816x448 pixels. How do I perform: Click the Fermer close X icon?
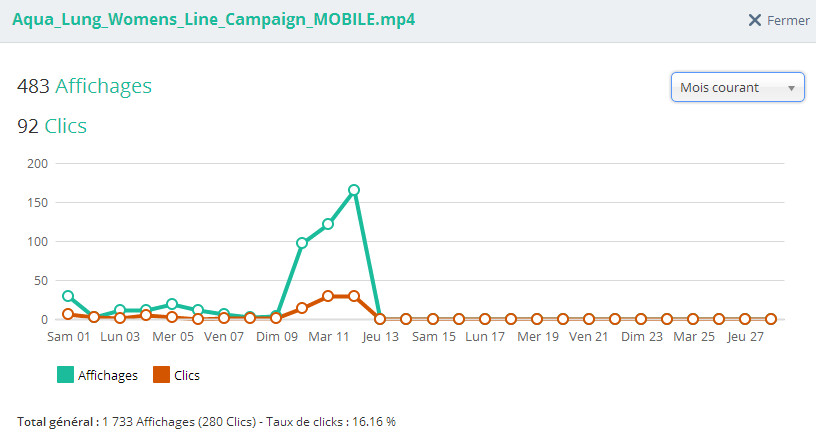755,21
